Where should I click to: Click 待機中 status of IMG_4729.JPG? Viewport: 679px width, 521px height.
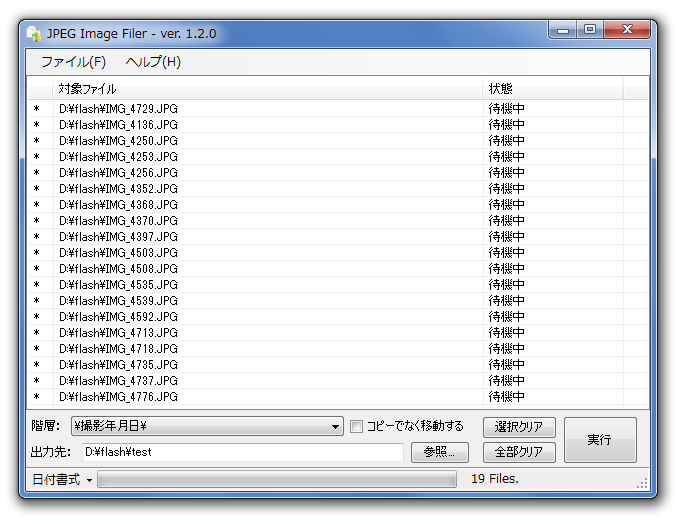click(x=506, y=109)
